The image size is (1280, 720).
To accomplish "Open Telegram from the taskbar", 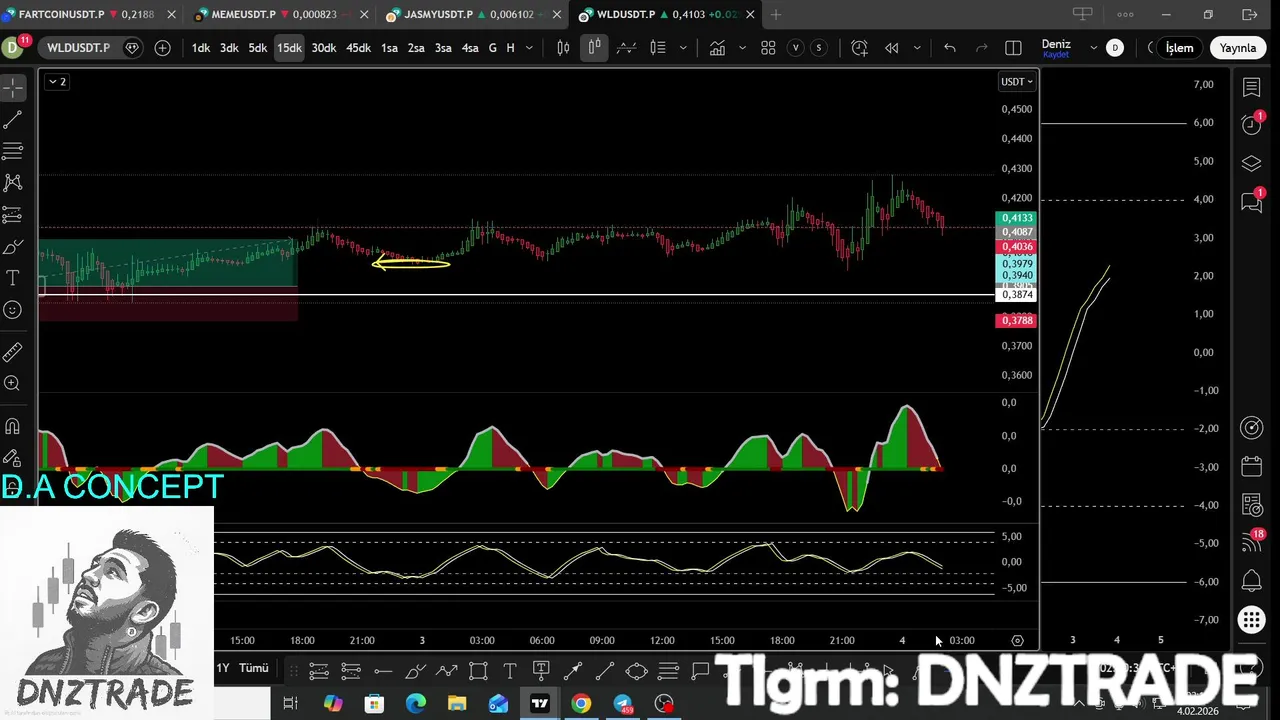I will pyautogui.click(x=623, y=704).
